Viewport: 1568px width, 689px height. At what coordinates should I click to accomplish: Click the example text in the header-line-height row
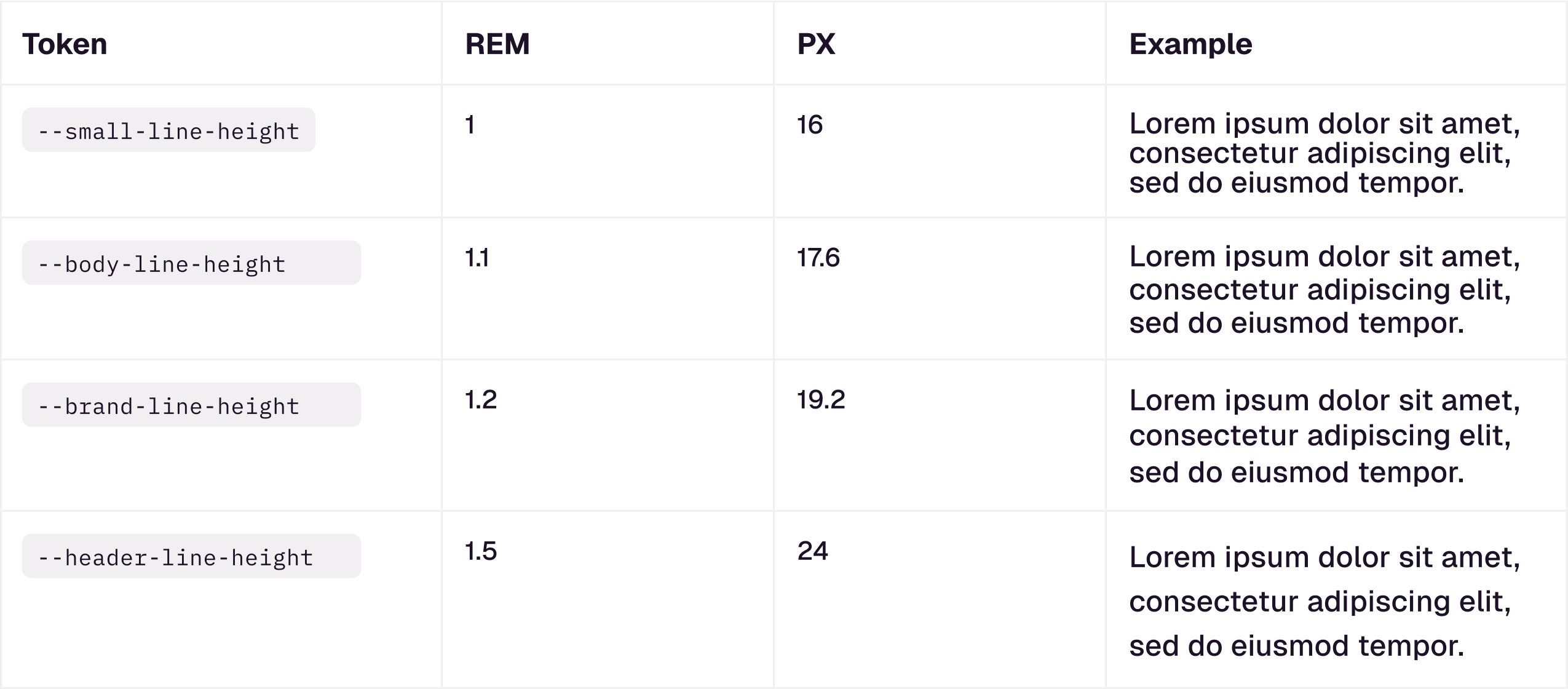coord(1324,601)
